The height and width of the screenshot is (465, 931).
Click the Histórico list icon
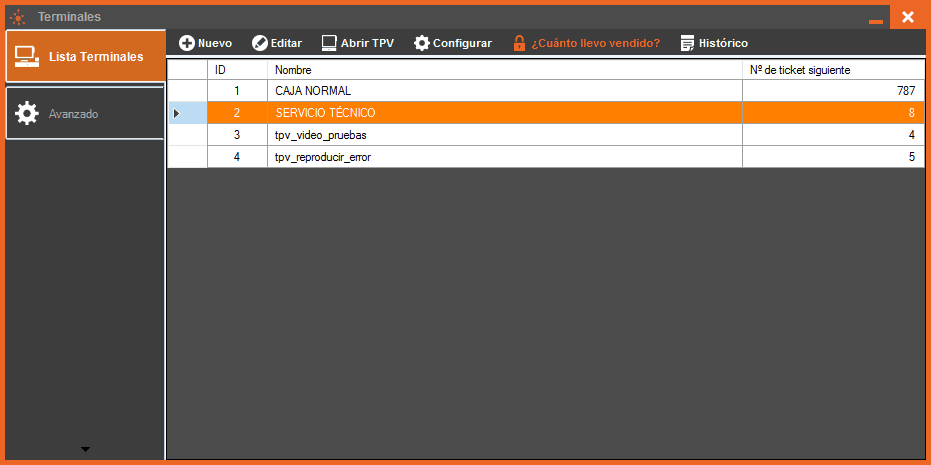click(x=687, y=43)
